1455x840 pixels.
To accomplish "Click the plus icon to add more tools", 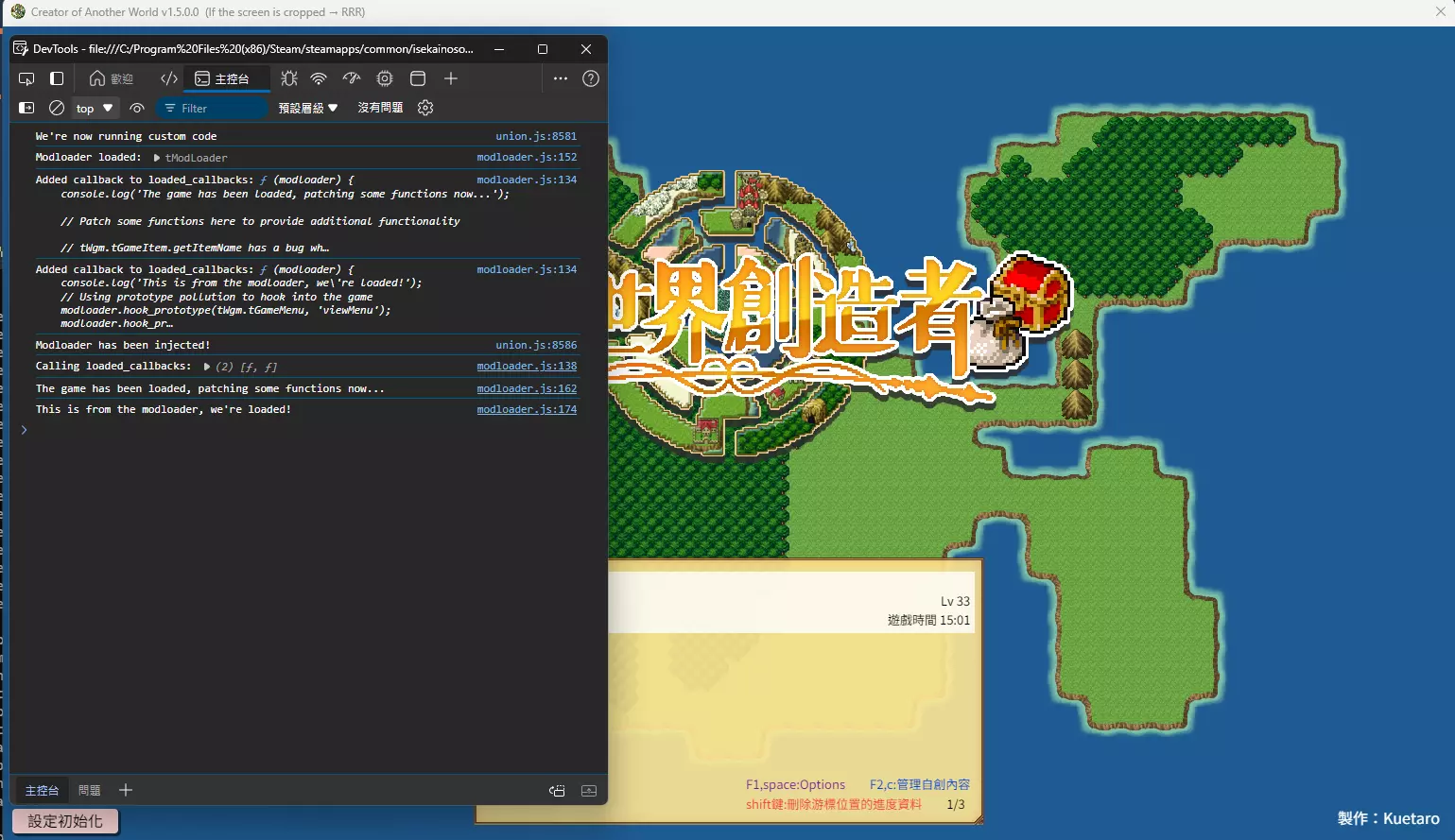I will click(x=451, y=78).
